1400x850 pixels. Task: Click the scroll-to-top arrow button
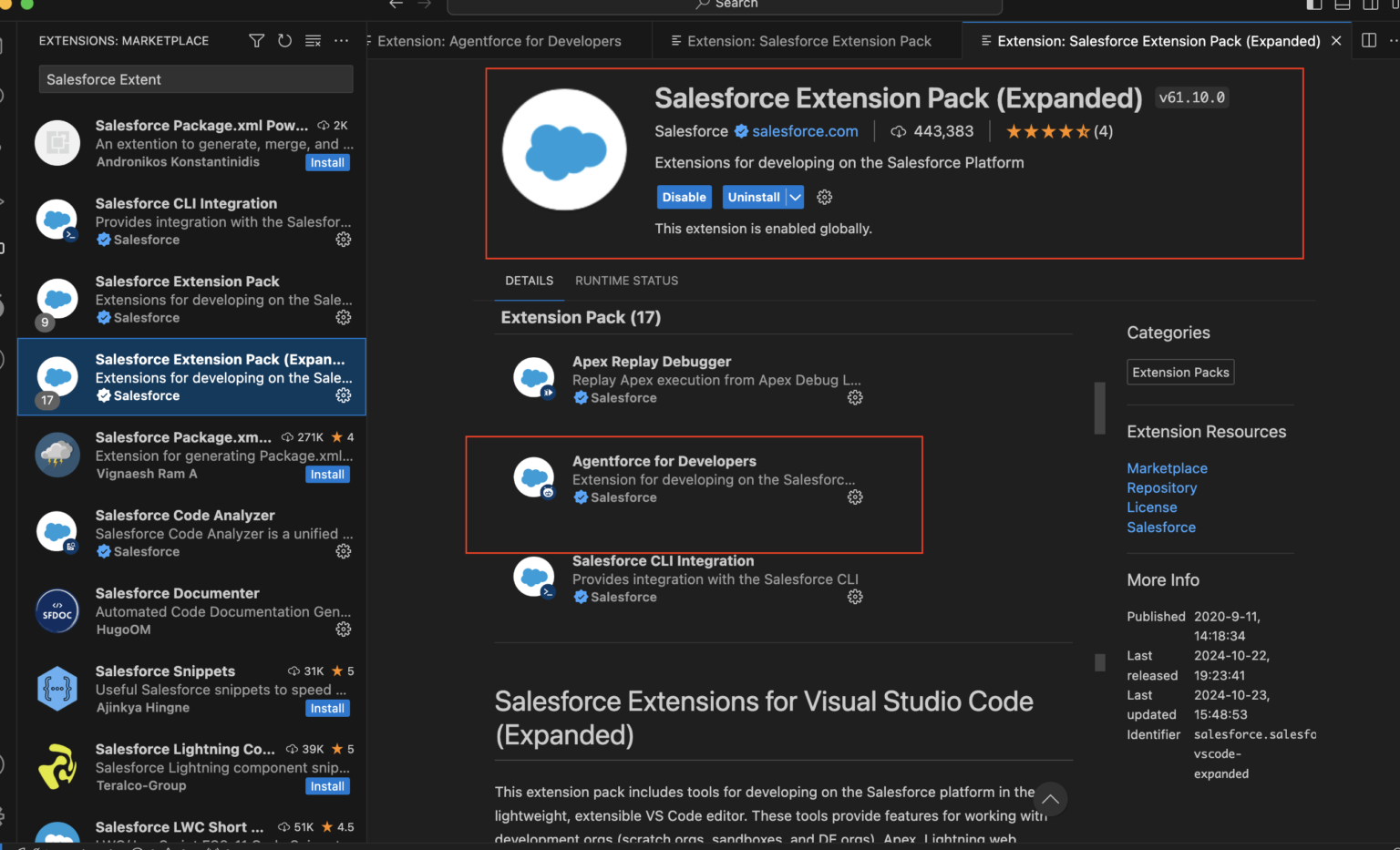tap(1050, 799)
